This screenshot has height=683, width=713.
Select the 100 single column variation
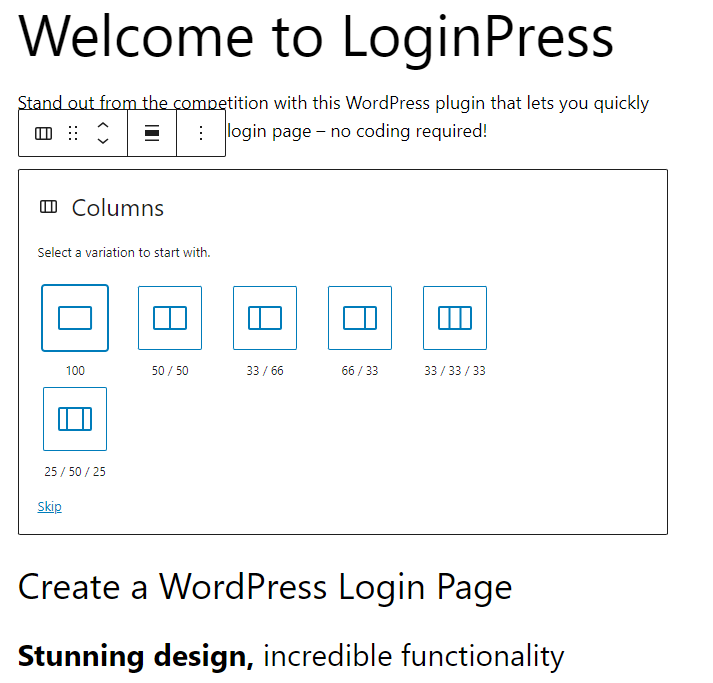75,318
